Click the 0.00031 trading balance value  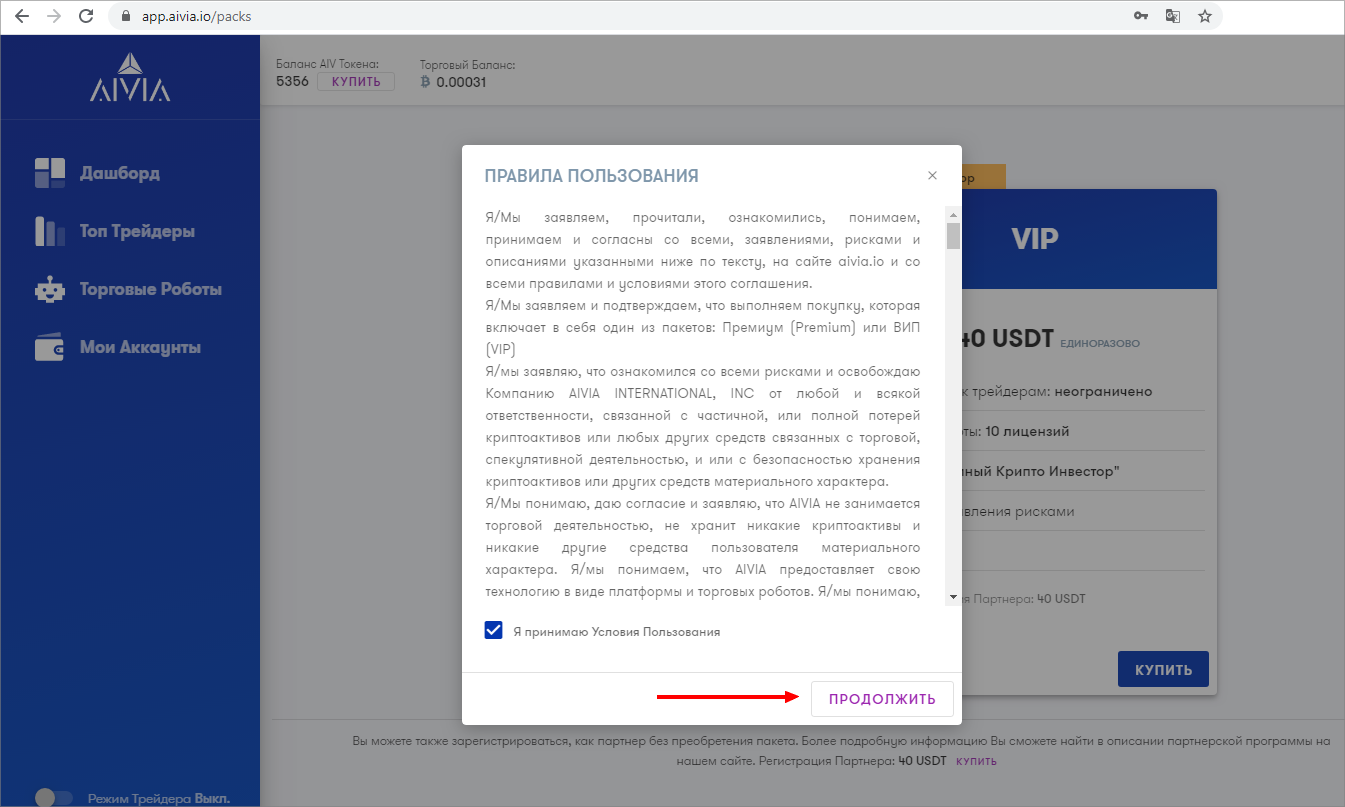(461, 82)
